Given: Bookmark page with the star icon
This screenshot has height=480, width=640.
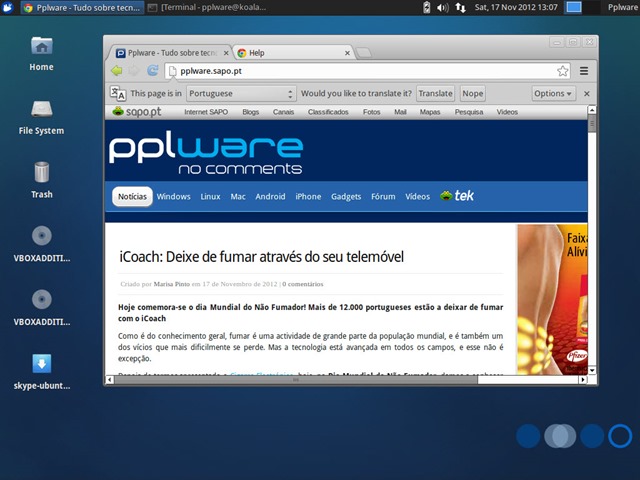Looking at the screenshot, I should click(562, 71).
